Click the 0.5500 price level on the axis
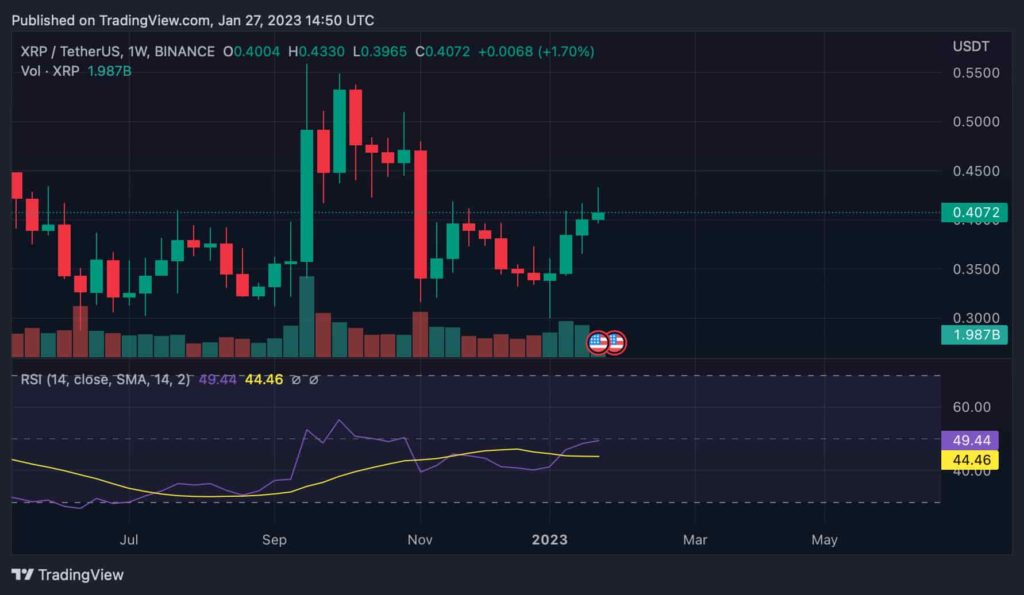1024x595 pixels. (976, 72)
